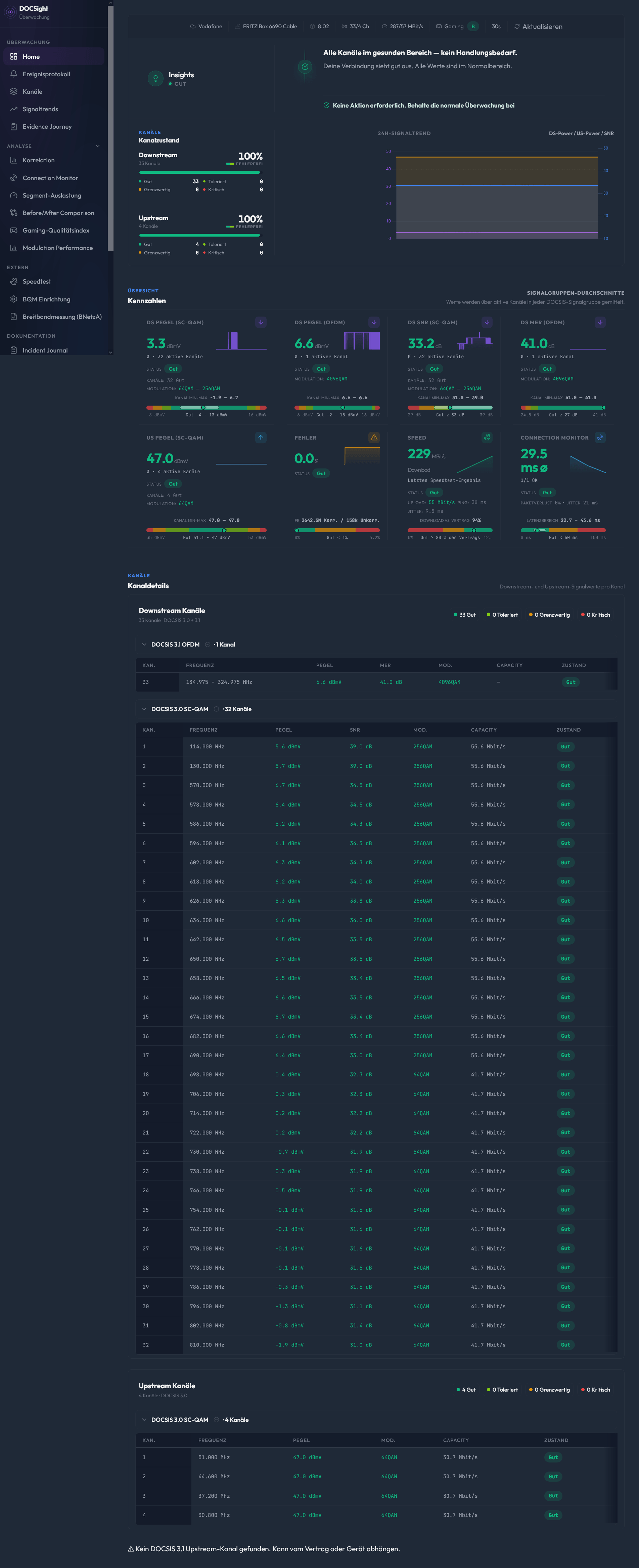
Task: Click the down-arrow icon on DS Pegel (OFDM) card
Action: click(374, 322)
